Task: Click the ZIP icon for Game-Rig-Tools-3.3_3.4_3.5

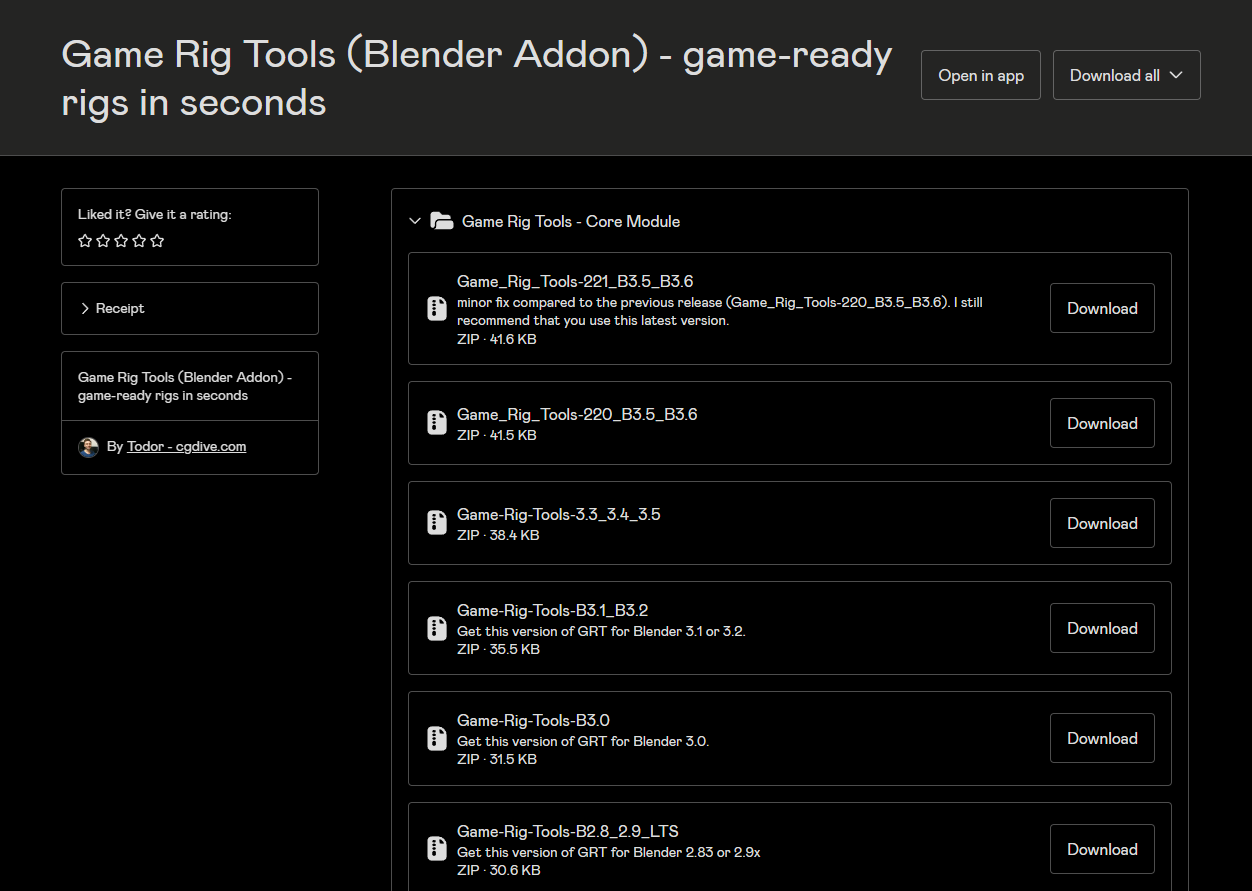Action: click(x=436, y=523)
